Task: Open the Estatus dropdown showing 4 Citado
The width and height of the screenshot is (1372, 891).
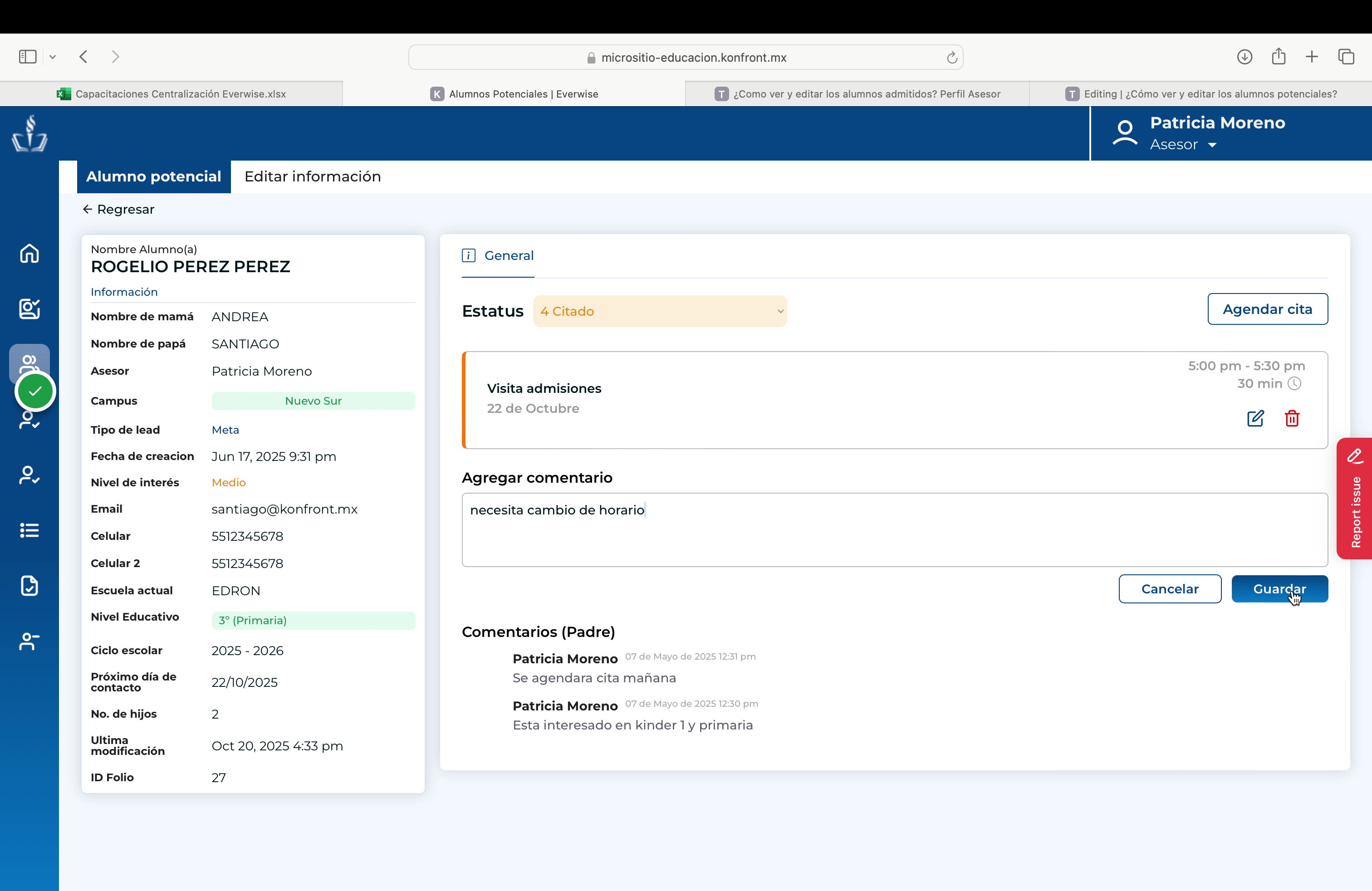Action: click(660, 311)
